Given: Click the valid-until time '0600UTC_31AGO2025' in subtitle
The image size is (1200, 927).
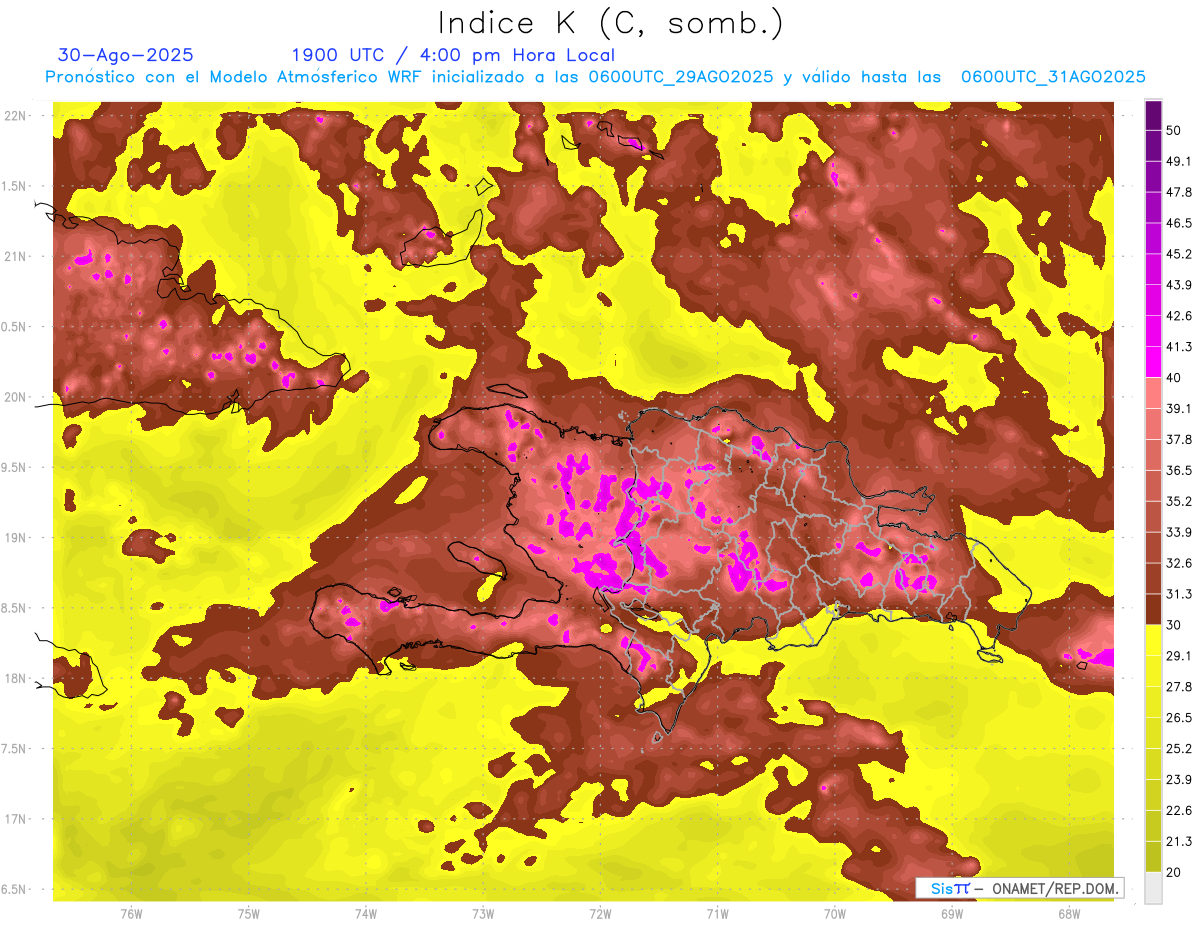Looking at the screenshot, I should (1052, 77).
